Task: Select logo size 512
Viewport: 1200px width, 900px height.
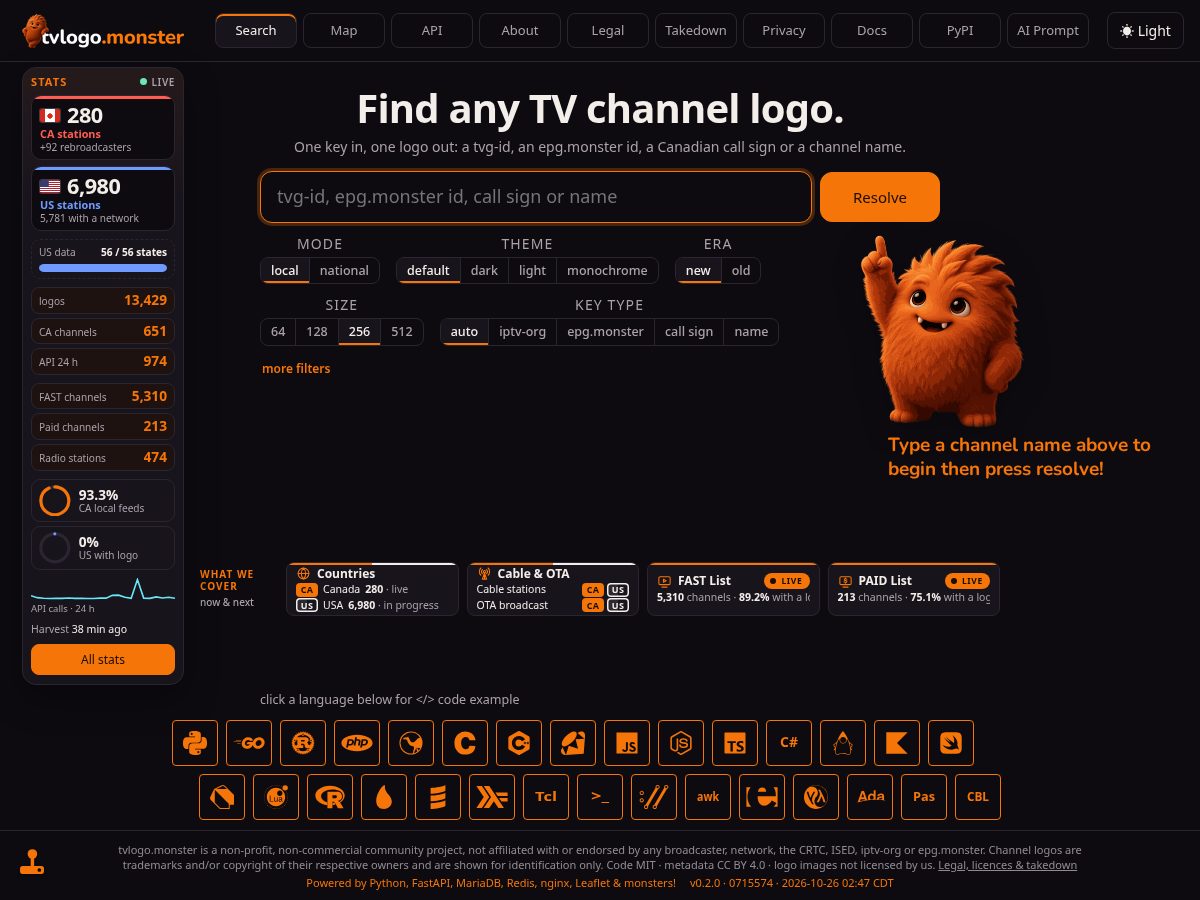Action: coord(402,332)
